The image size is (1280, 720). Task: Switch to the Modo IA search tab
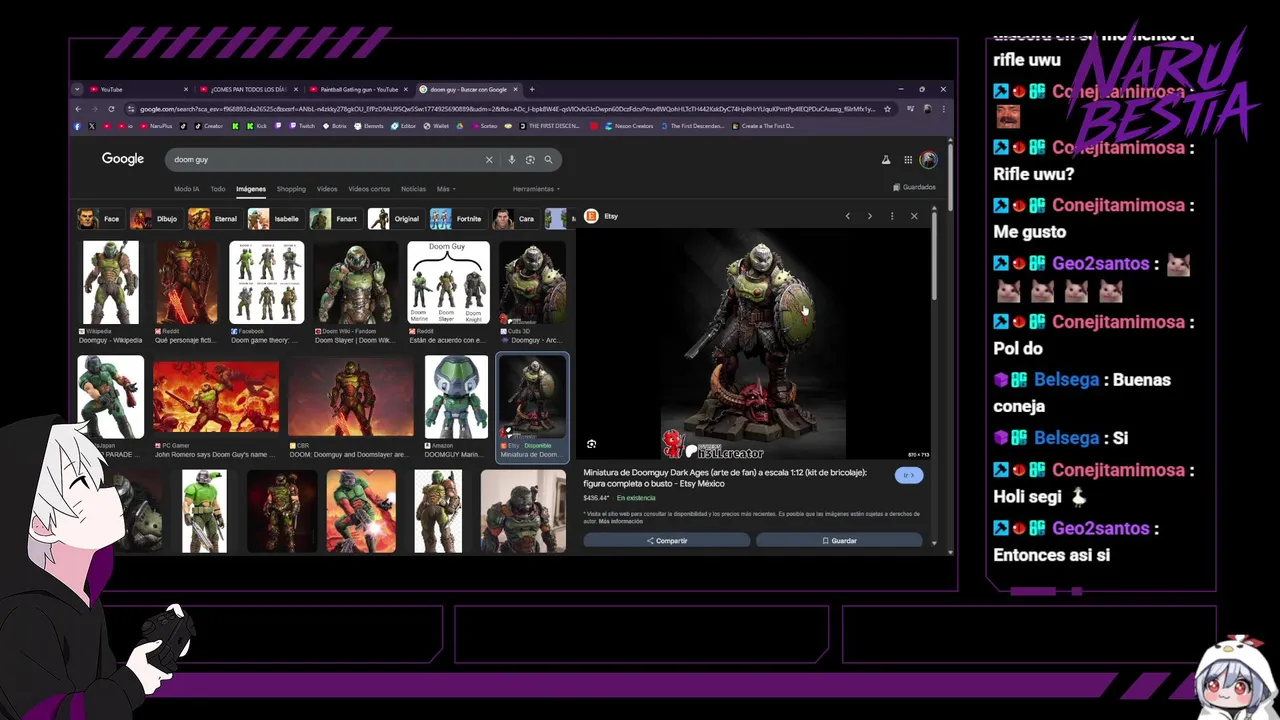[187, 189]
